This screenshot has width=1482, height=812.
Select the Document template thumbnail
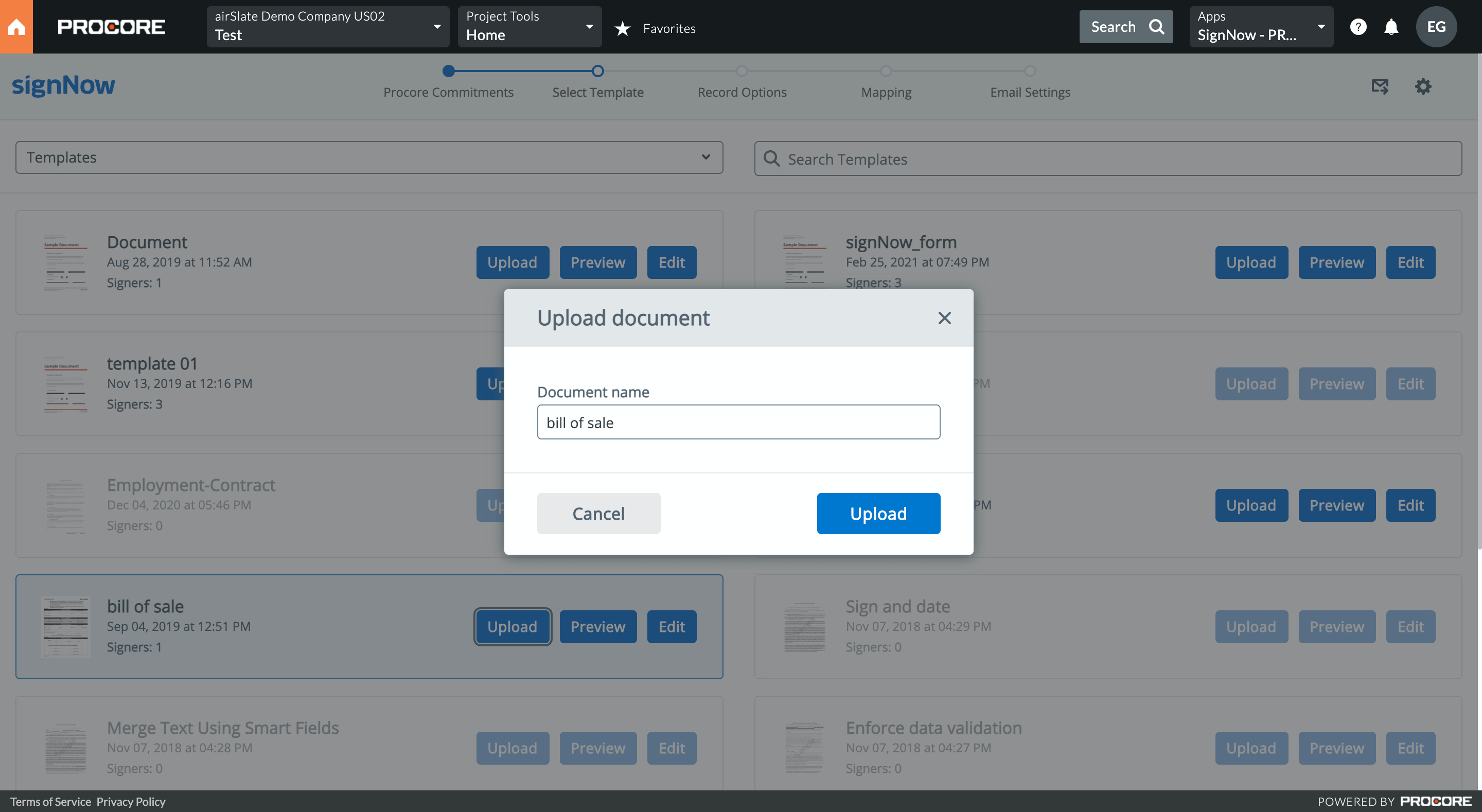[x=65, y=262]
